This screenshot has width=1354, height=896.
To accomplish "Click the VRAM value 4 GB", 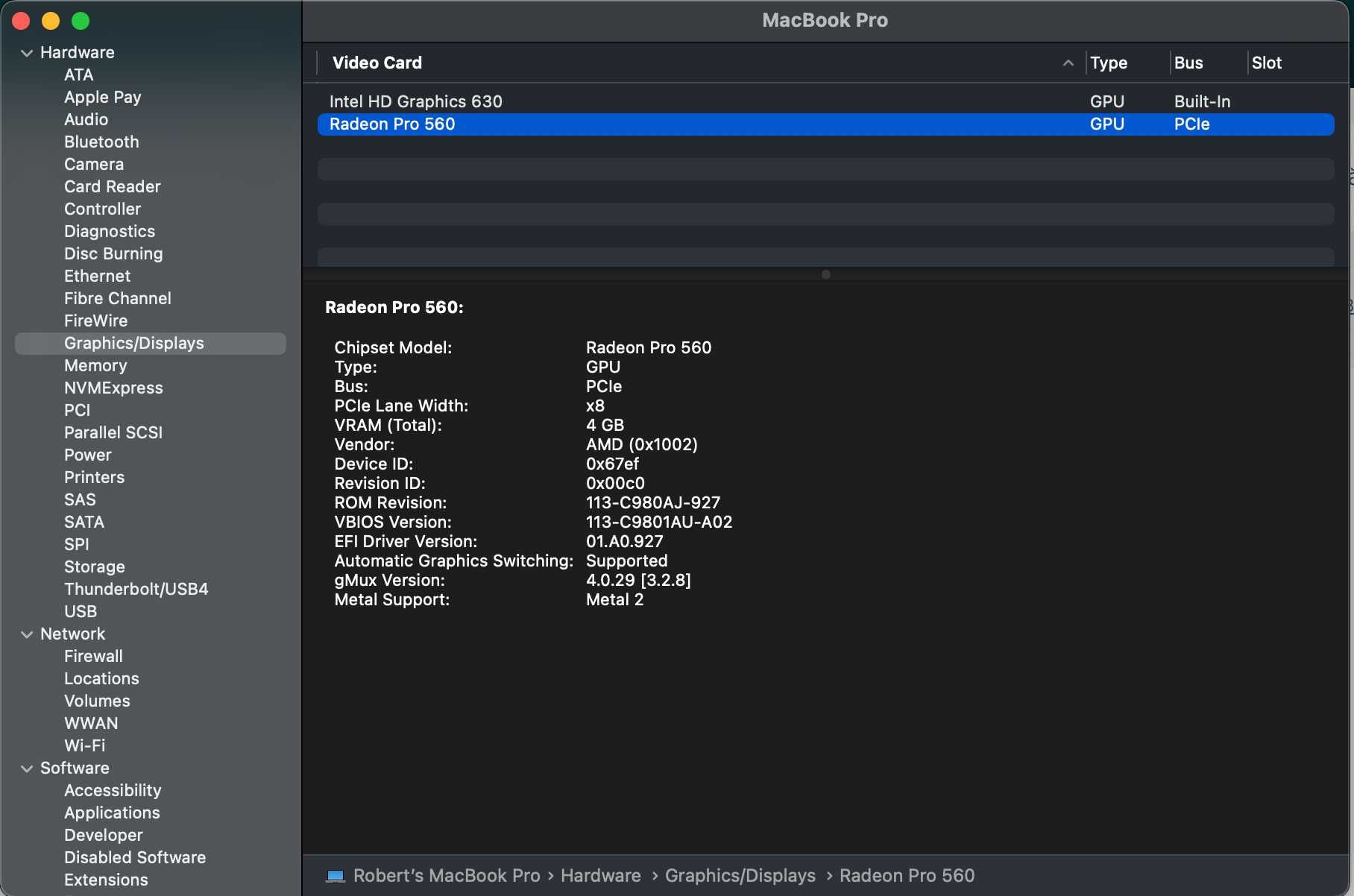I will (x=605, y=426).
